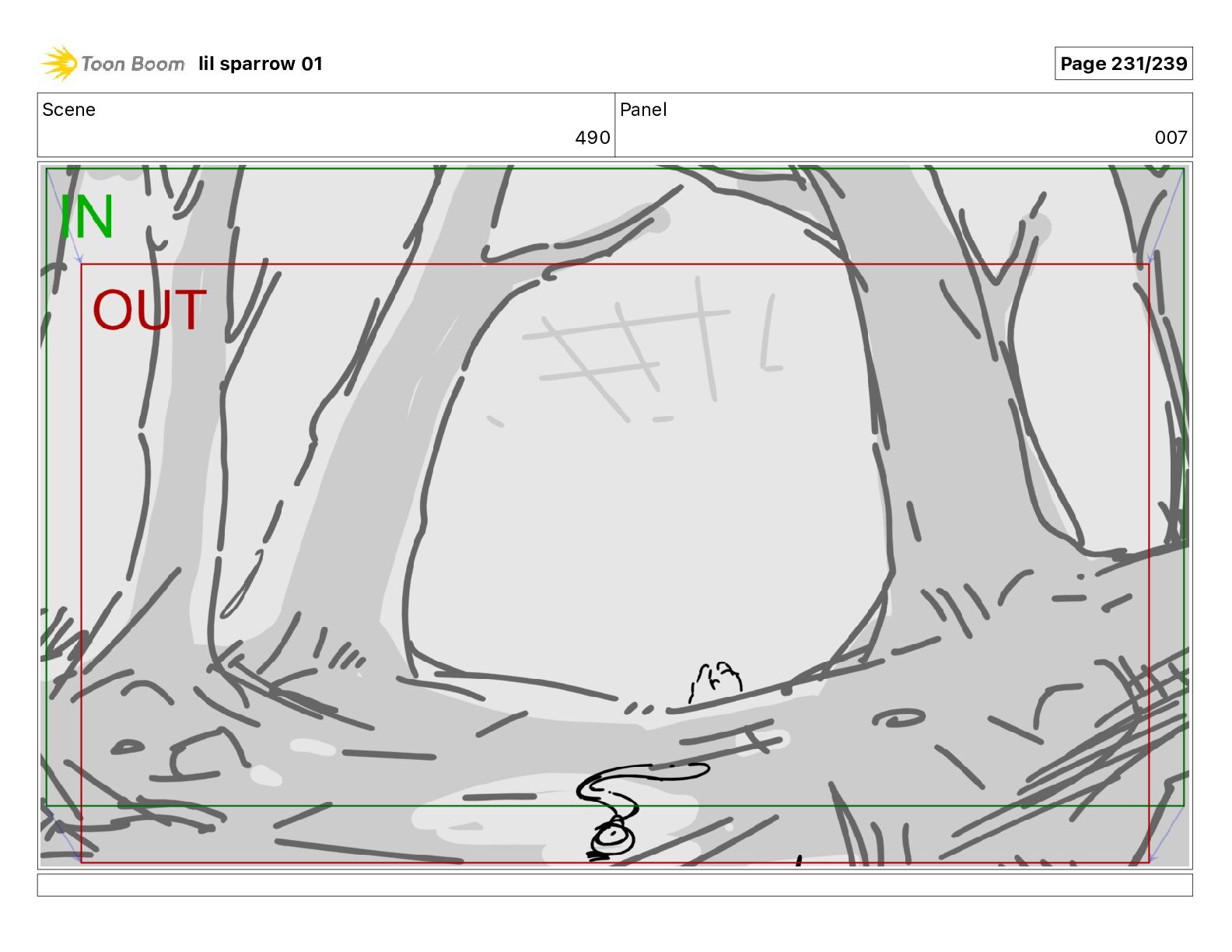Select the Panel header label
The height and width of the screenshot is (952, 1232).
pyautogui.click(x=643, y=110)
